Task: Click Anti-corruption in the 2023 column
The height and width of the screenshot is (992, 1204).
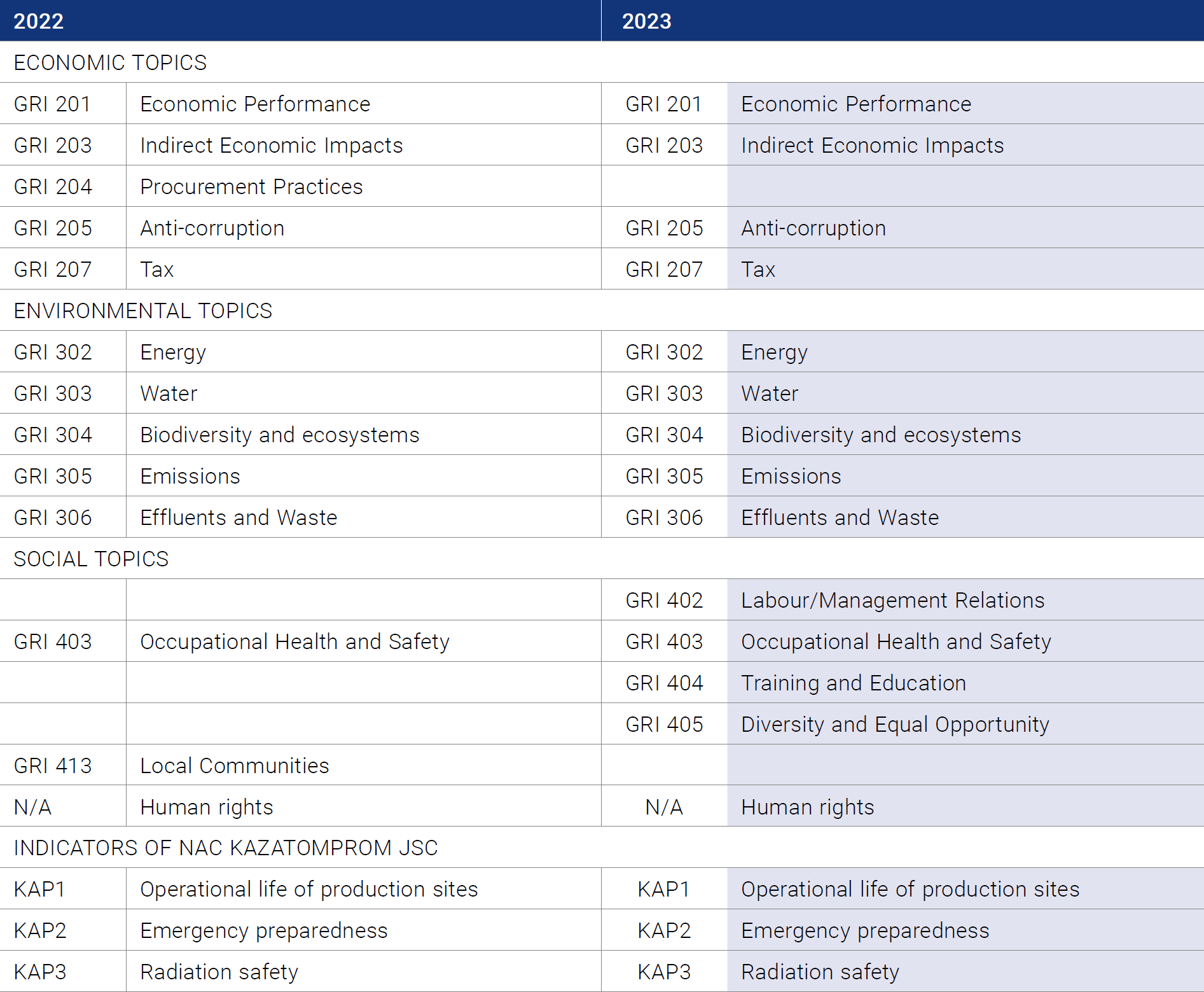Action: (813, 228)
